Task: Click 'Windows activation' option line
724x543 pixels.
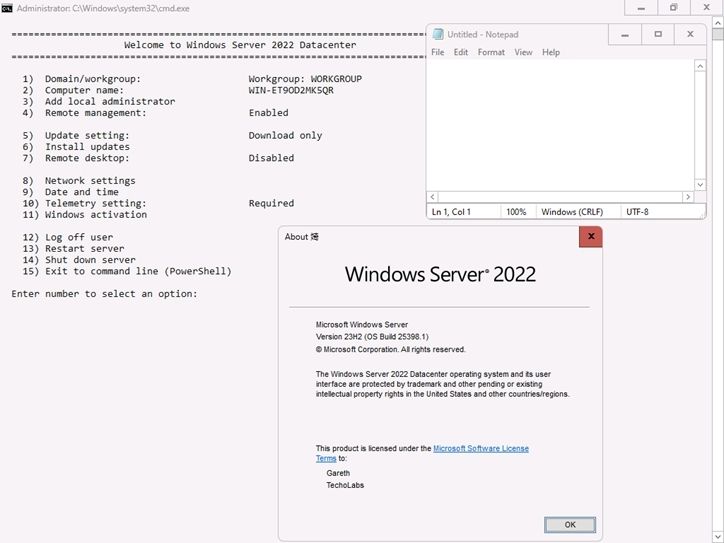Action: tap(84, 215)
